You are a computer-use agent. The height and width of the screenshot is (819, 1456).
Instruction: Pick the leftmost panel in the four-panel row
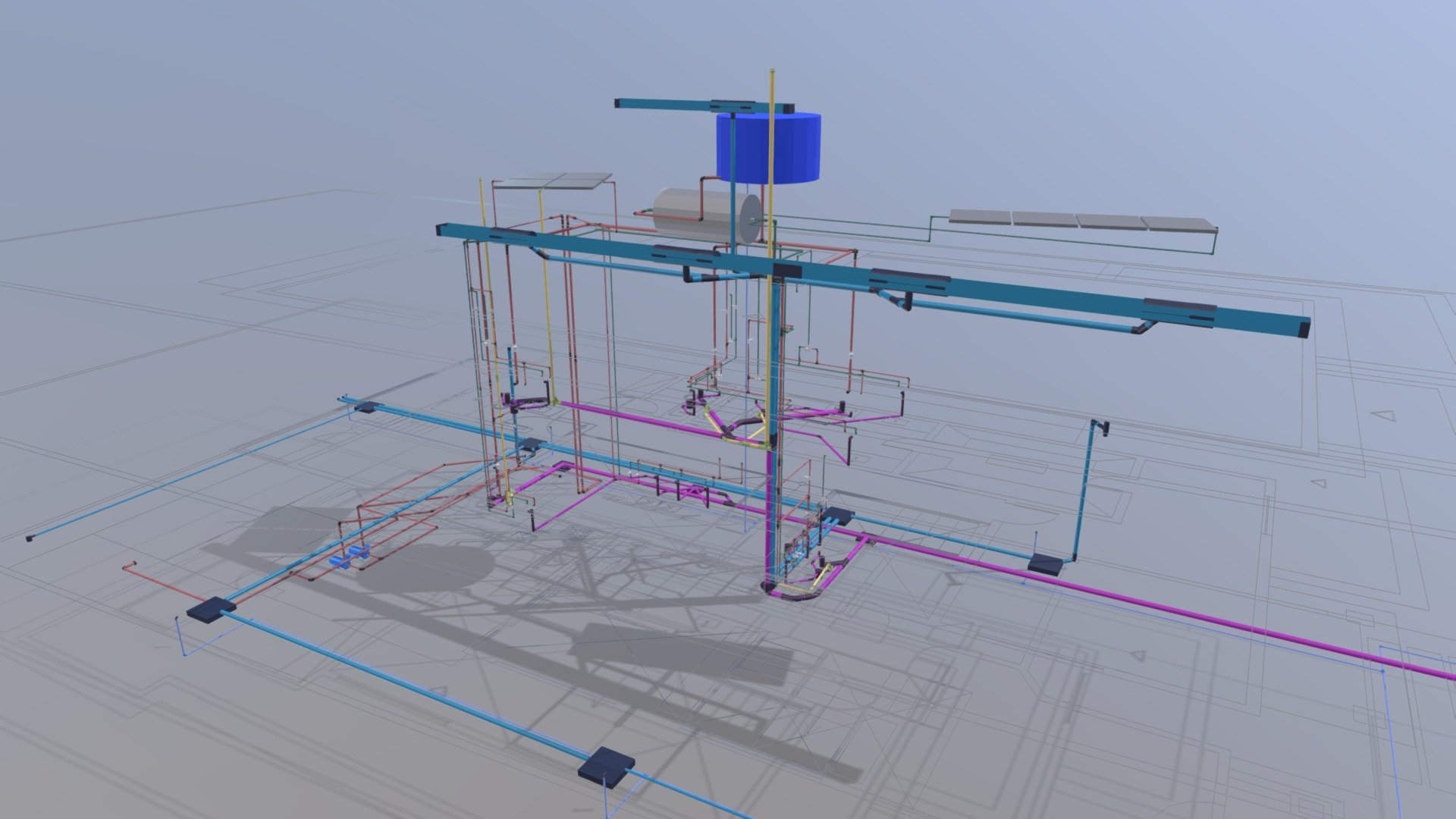(x=981, y=217)
